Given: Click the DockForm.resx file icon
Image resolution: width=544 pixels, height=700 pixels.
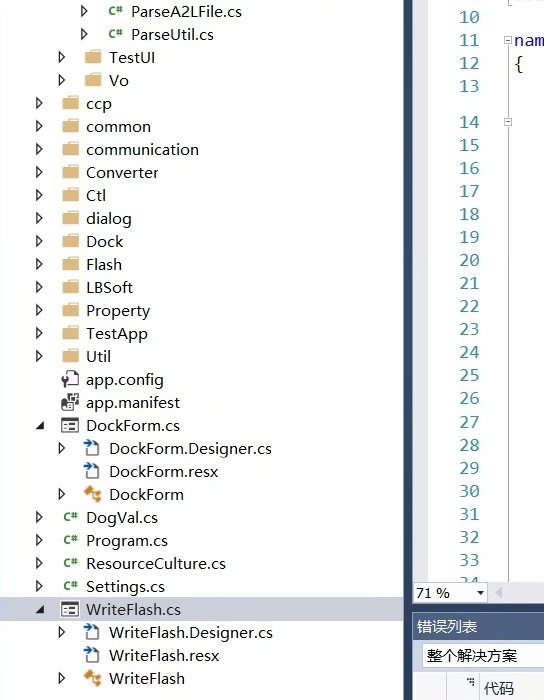Looking at the screenshot, I should [x=92, y=471].
